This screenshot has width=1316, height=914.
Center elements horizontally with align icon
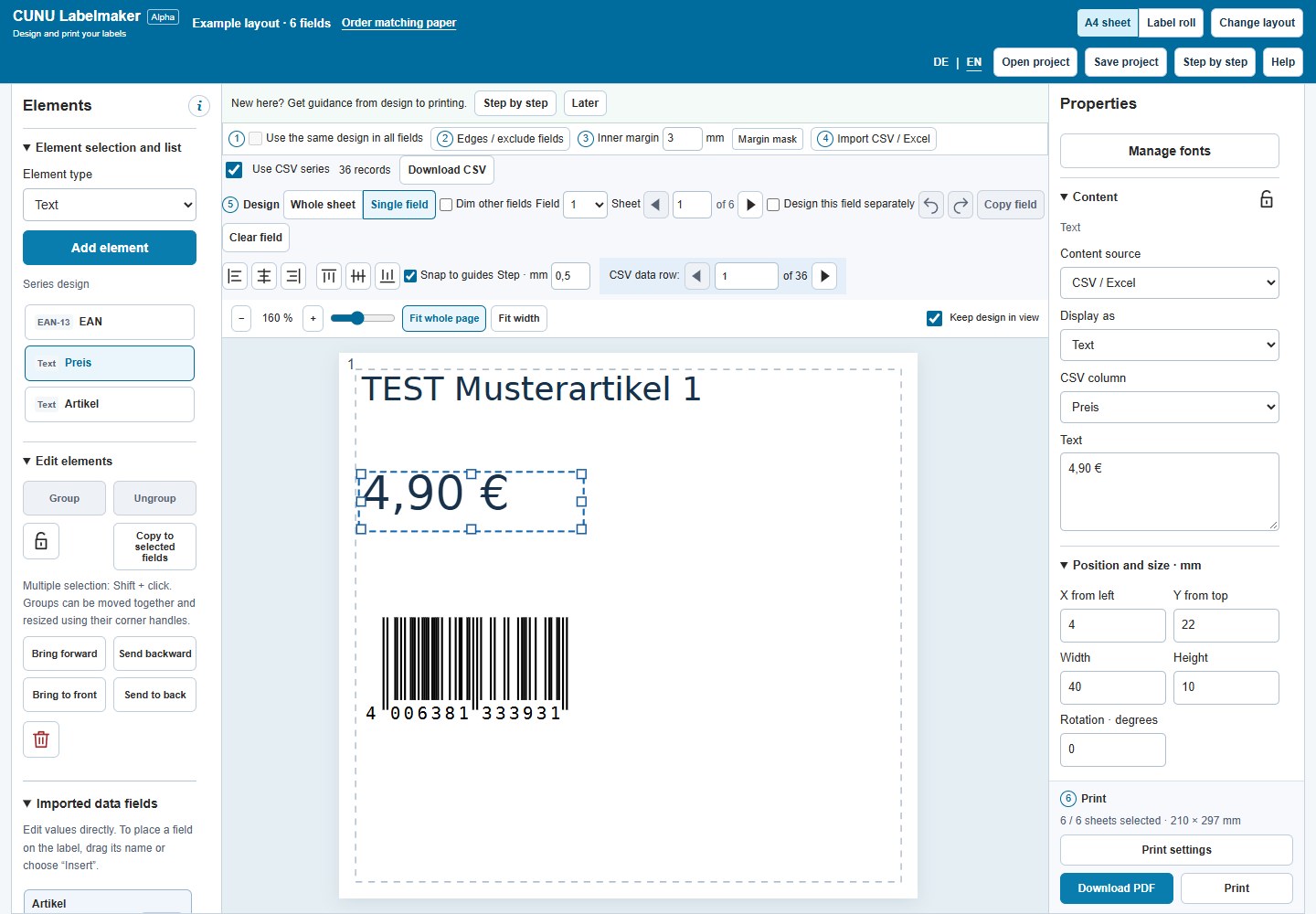point(264,276)
